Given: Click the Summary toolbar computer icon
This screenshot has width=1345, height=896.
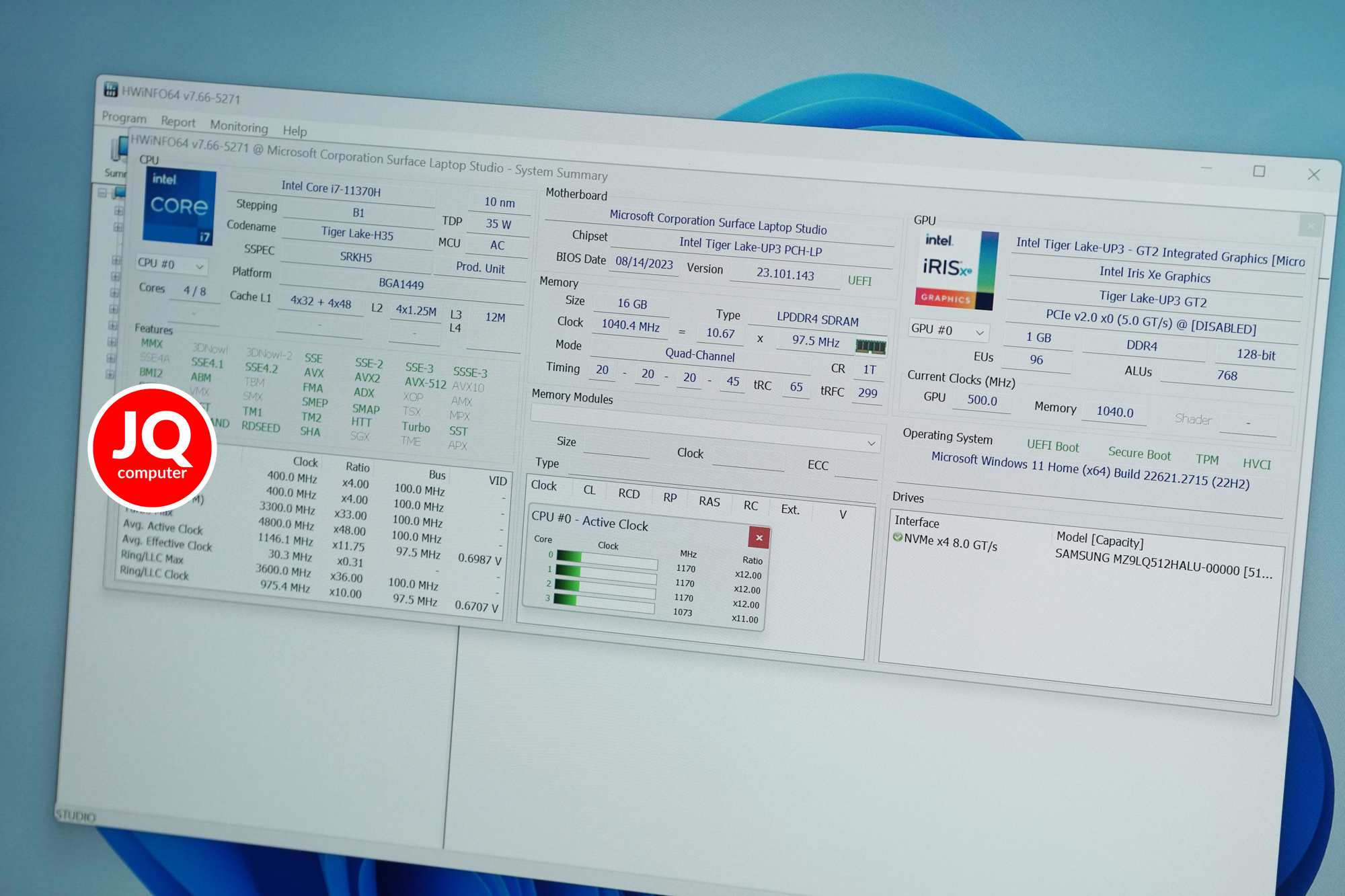Looking at the screenshot, I should [x=119, y=149].
